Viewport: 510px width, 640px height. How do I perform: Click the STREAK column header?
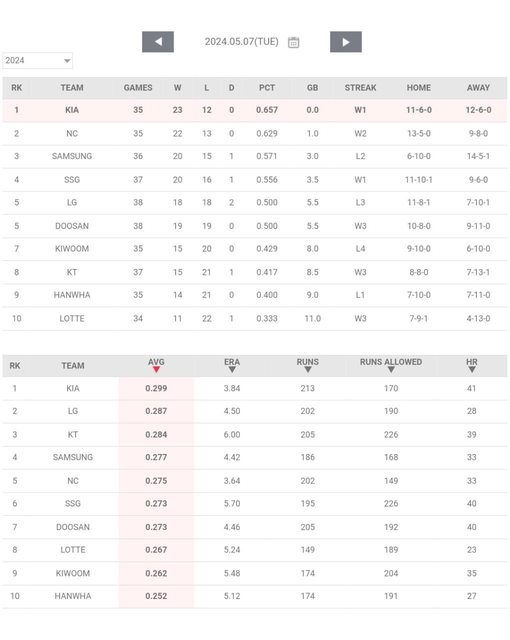(x=360, y=88)
